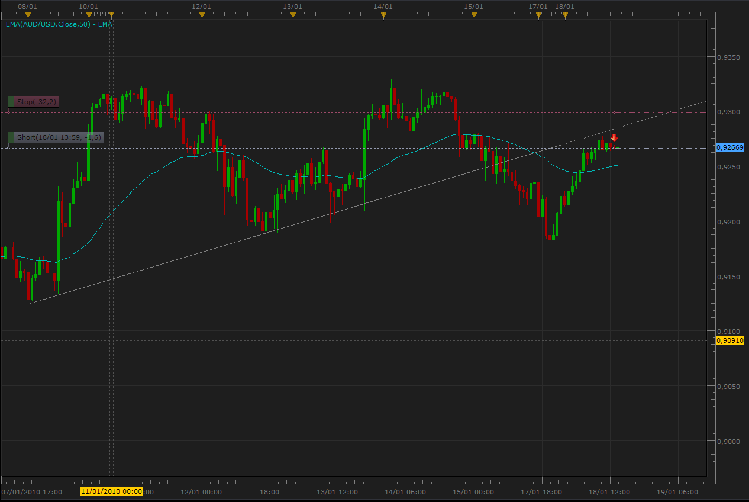Image resolution: width=749 pixels, height=502 pixels.
Task: Select the yellow triangle marker under 14/01
Action: coord(384,15)
